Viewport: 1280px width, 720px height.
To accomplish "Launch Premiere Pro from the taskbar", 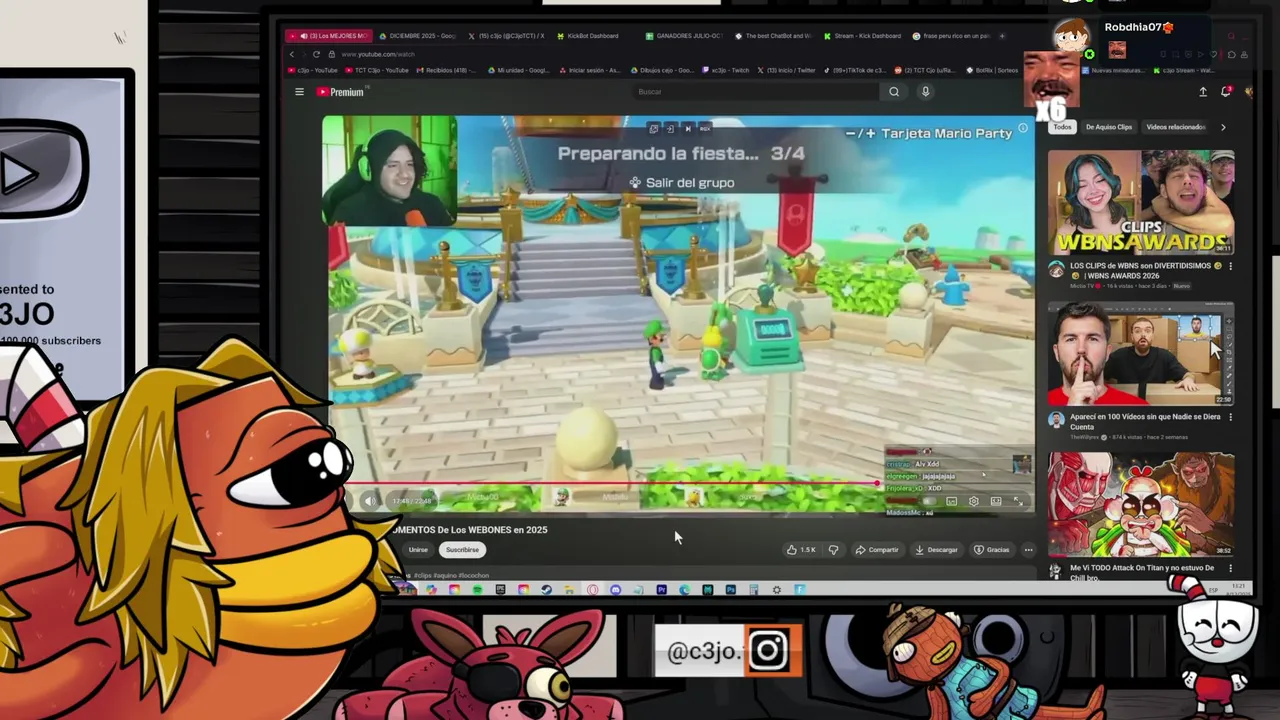I will (662, 590).
